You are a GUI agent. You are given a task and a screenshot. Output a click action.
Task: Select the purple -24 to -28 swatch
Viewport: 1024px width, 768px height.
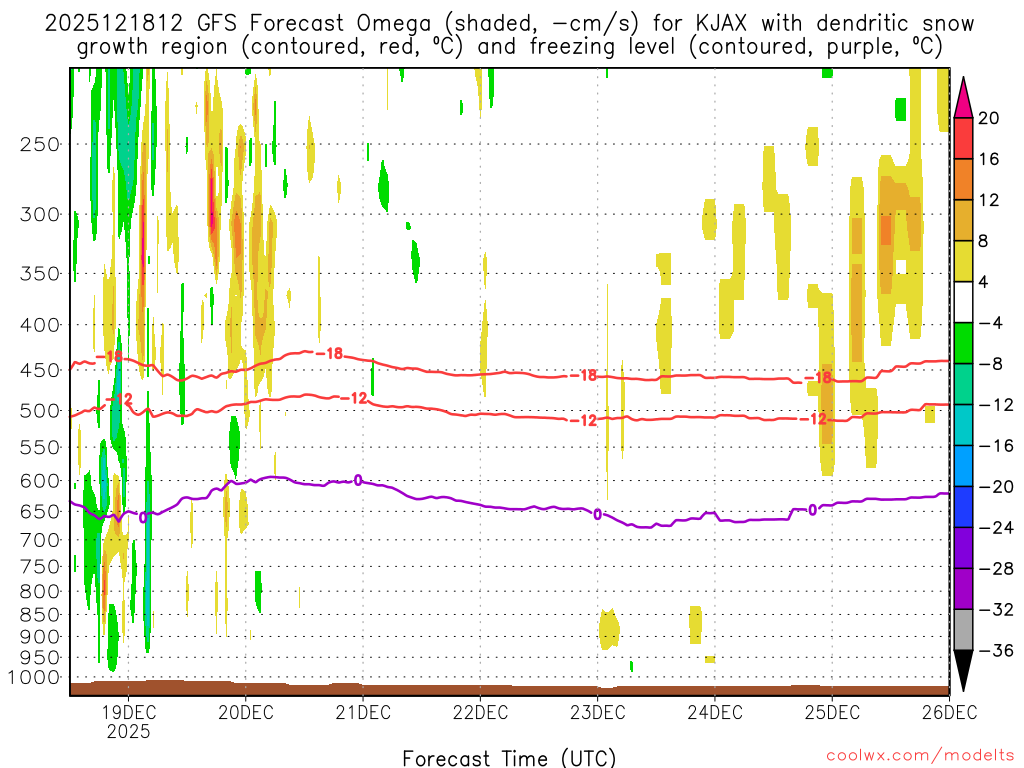pos(963,548)
